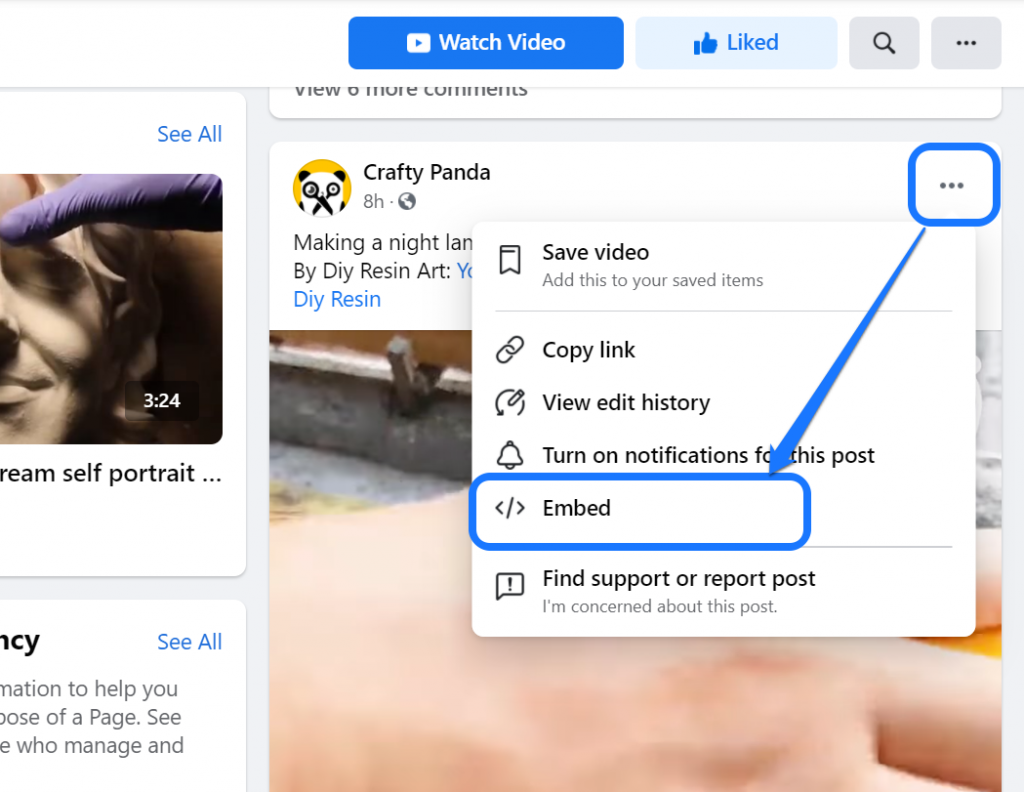Click the edit history pencil icon

pos(509,402)
